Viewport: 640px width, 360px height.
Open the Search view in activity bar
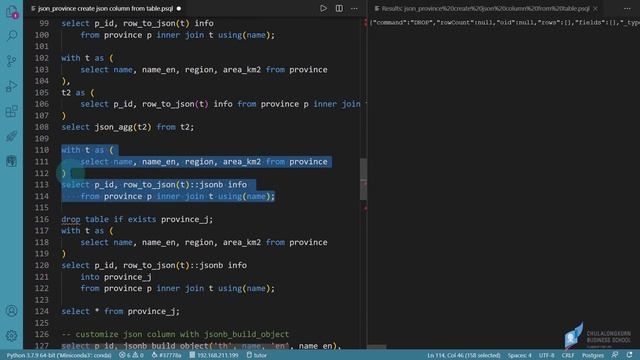pos(11,36)
